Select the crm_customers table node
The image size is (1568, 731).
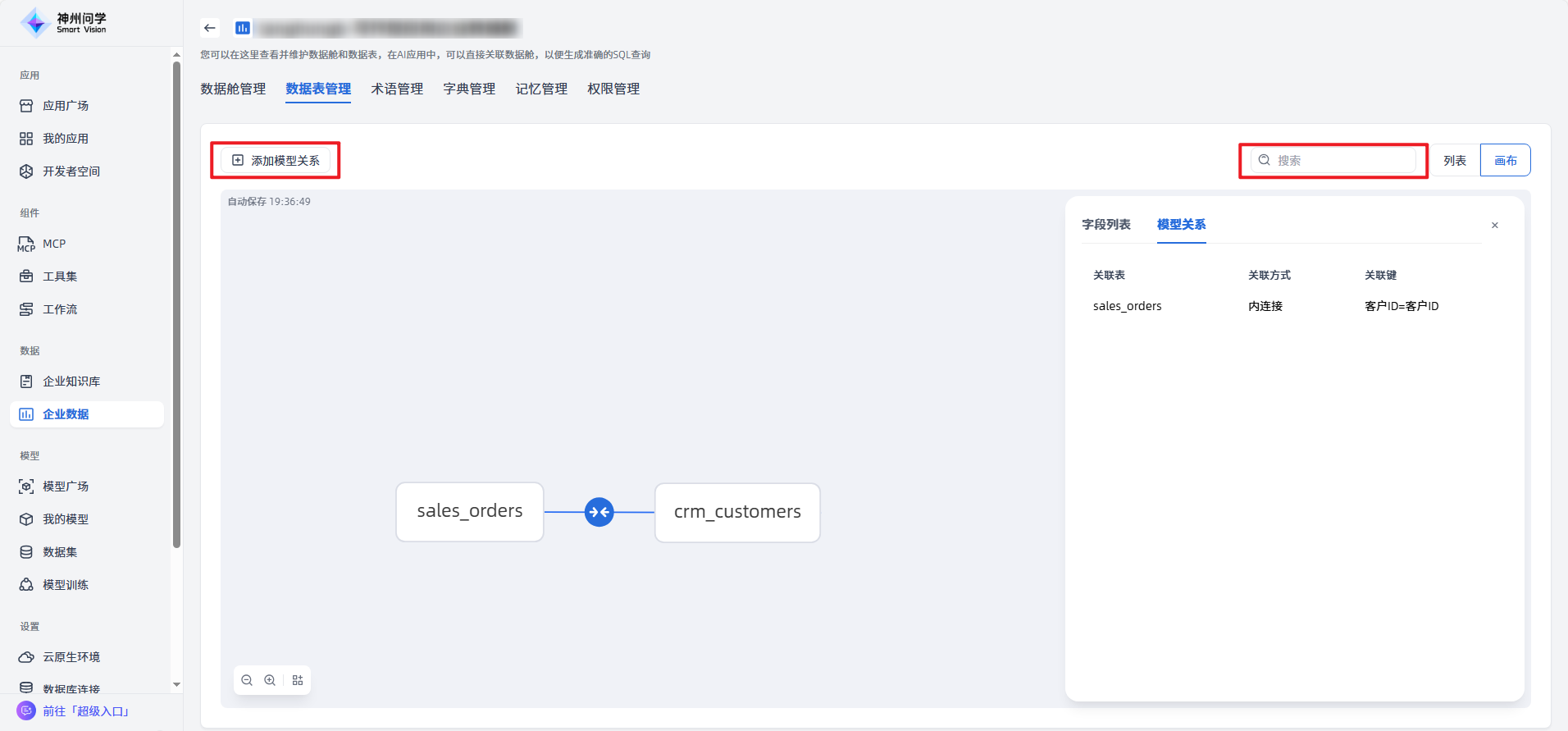click(737, 513)
